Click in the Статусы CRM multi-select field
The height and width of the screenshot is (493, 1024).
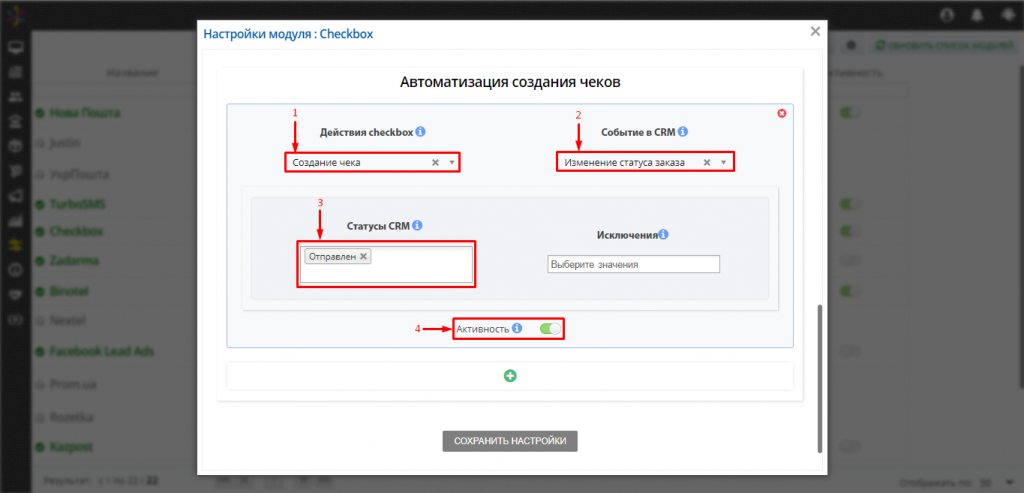coord(386,264)
